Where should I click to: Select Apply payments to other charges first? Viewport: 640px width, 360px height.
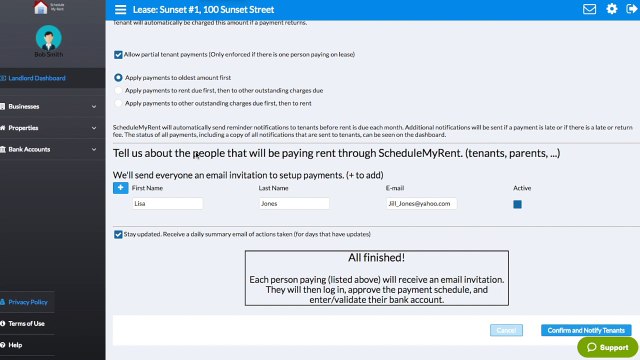(118, 103)
